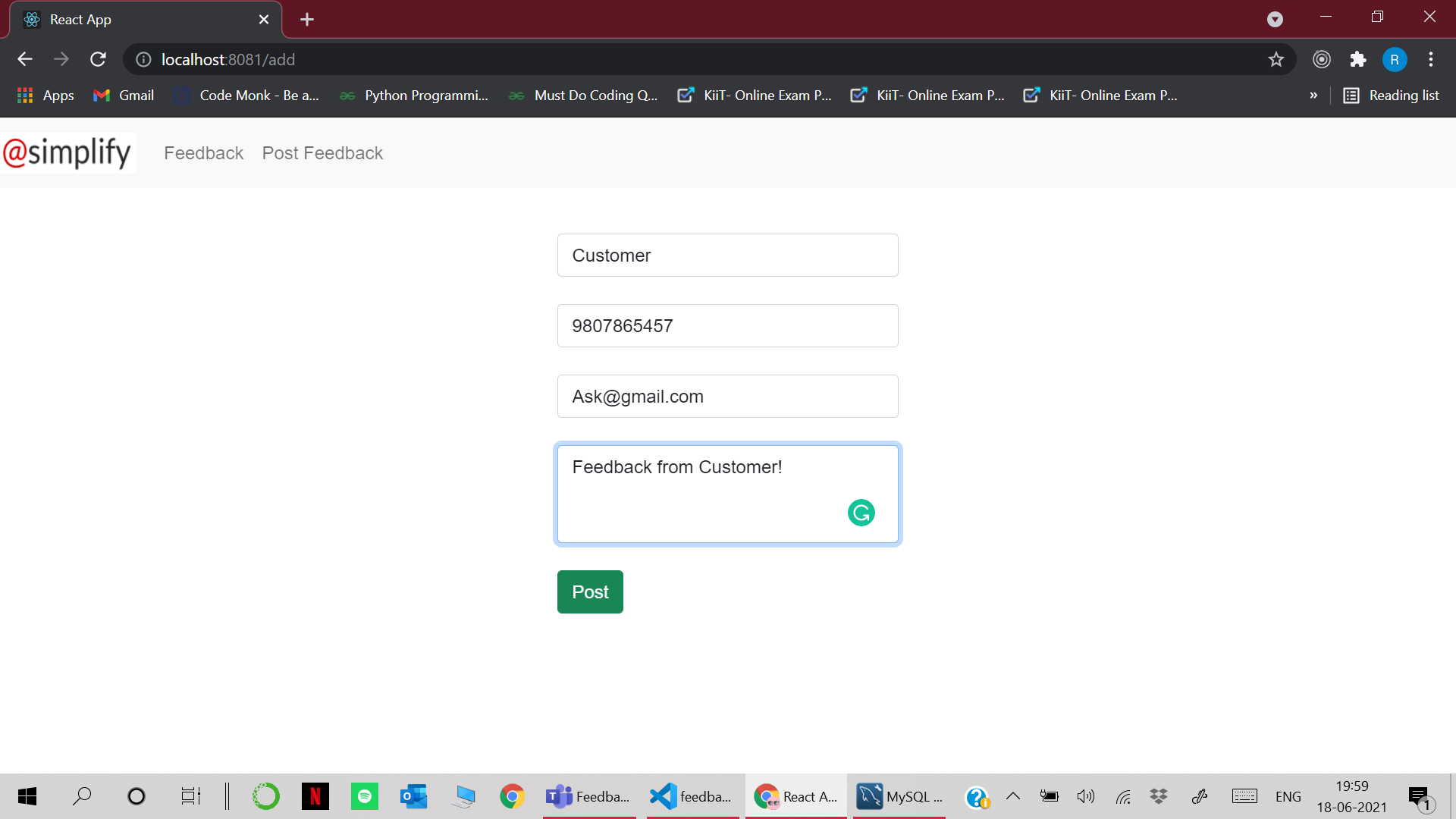This screenshot has width=1456, height=819.
Task: Open the Chrome extensions puzzle icon
Action: (1358, 59)
